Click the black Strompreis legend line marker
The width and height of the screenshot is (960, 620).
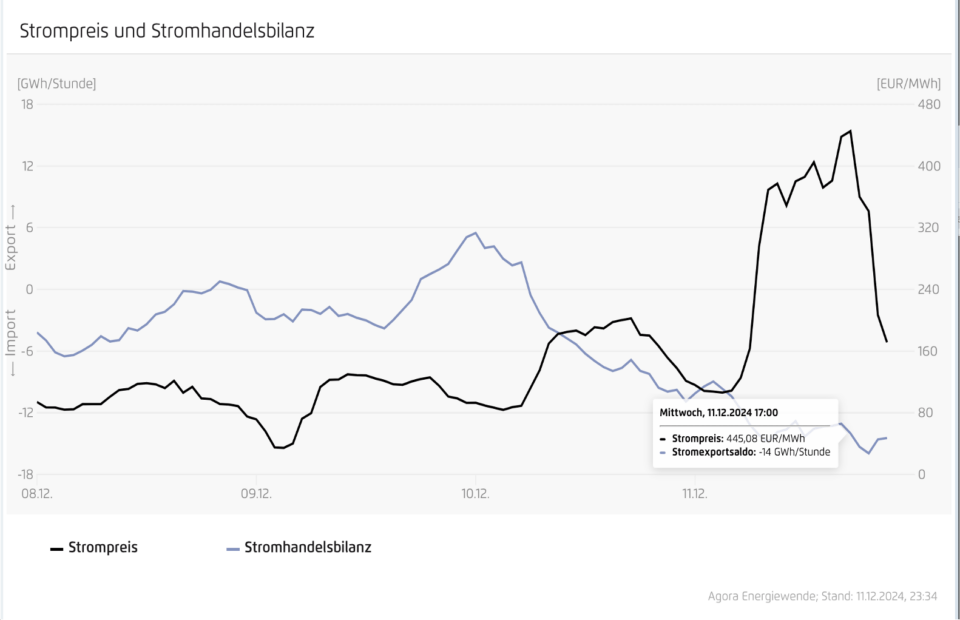point(56,548)
